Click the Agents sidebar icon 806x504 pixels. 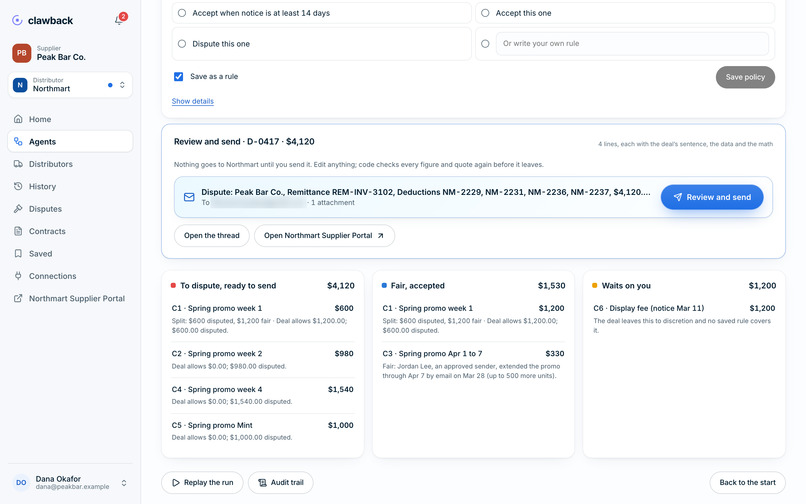18,141
